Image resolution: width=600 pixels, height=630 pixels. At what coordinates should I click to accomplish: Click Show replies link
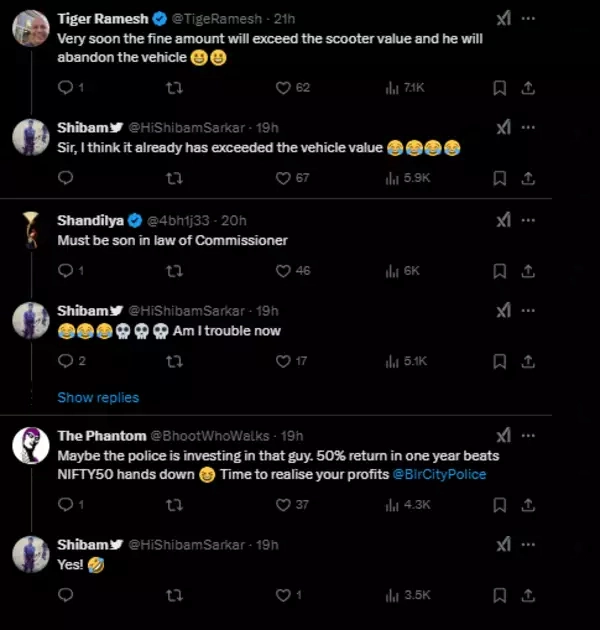(98, 397)
